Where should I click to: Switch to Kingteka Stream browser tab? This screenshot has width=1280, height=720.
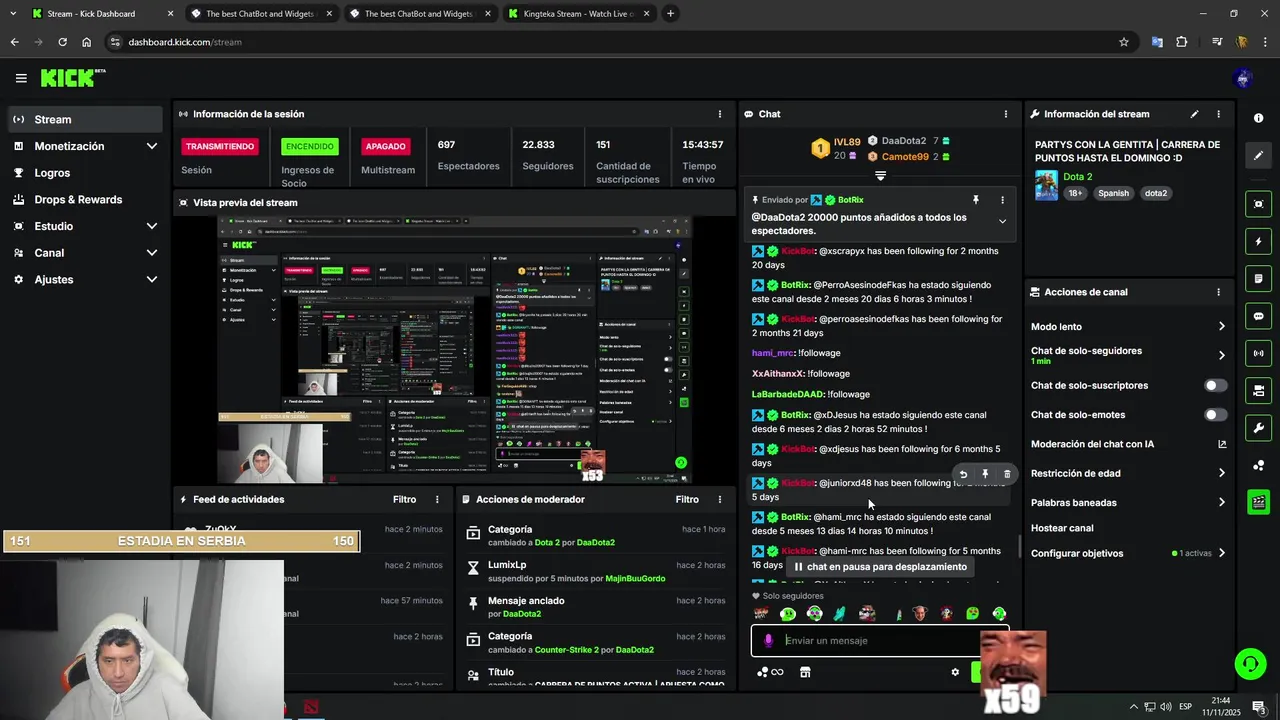[x=578, y=14]
